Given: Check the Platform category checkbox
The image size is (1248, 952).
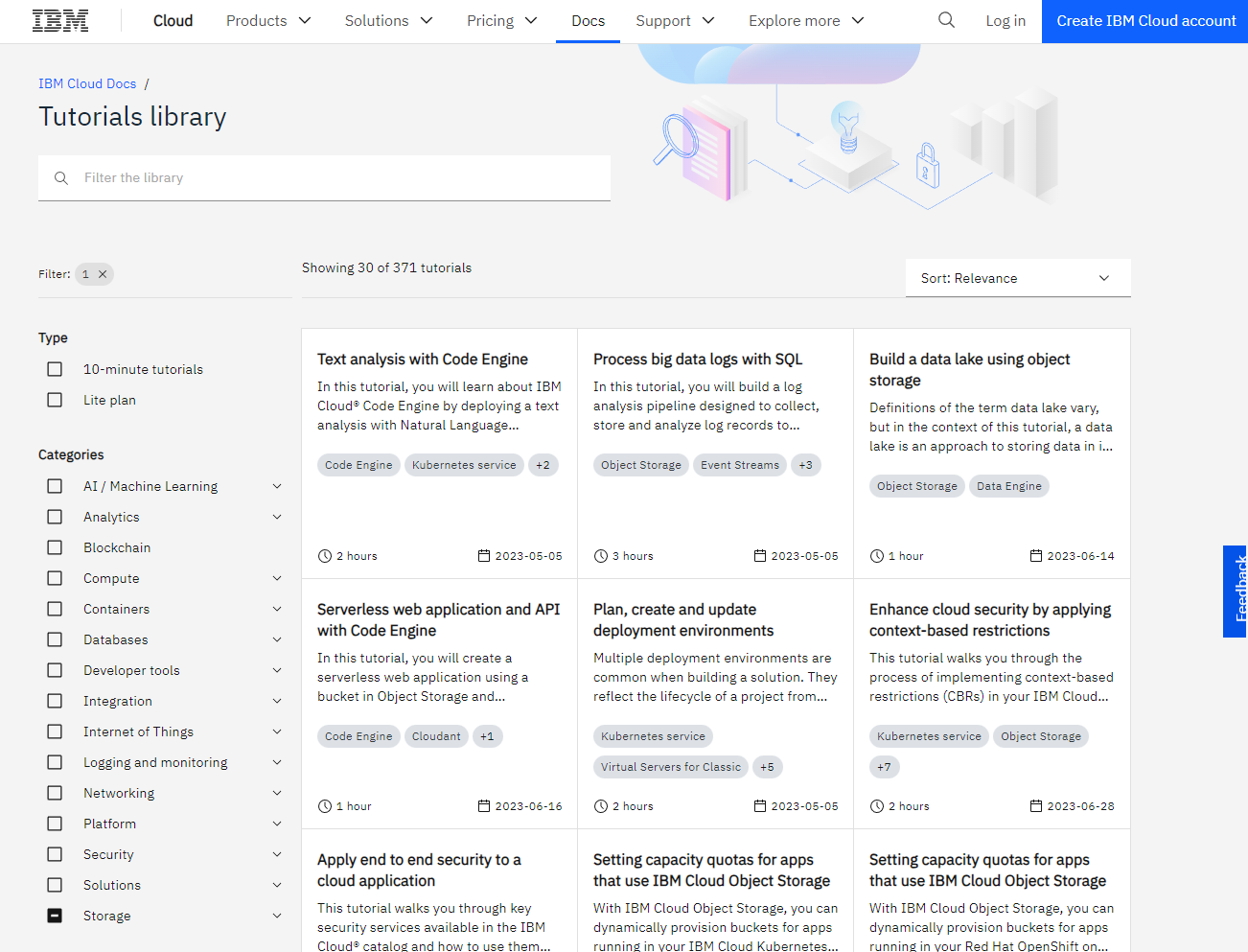Looking at the screenshot, I should [55, 824].
